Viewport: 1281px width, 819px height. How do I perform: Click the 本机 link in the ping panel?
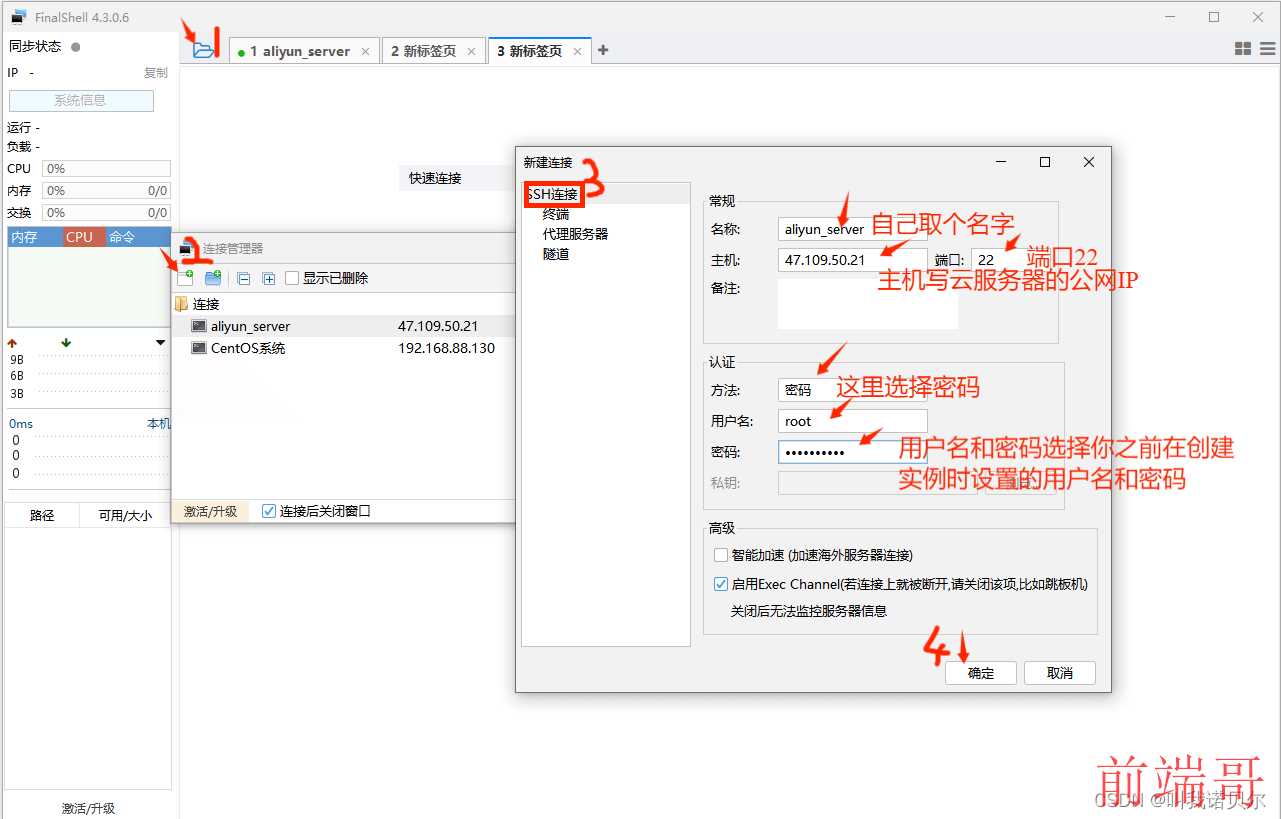[159, 424]
